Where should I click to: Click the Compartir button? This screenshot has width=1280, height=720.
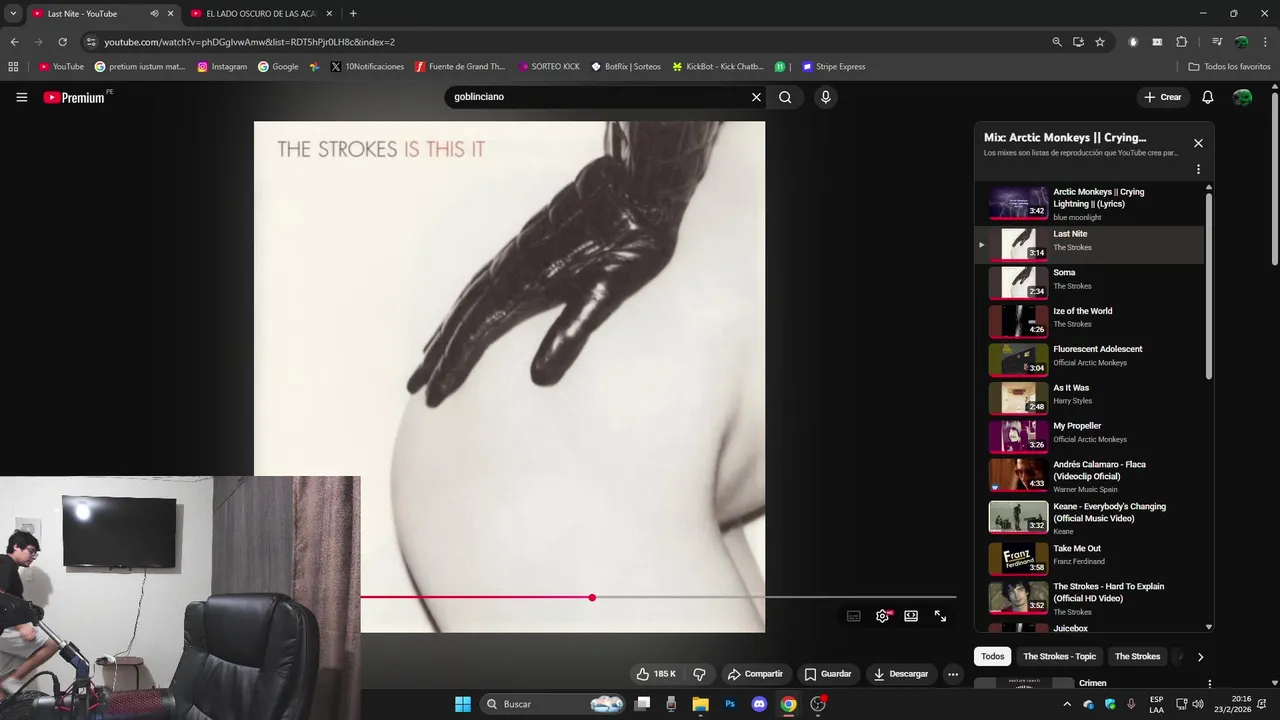click(x=755, y=674)
